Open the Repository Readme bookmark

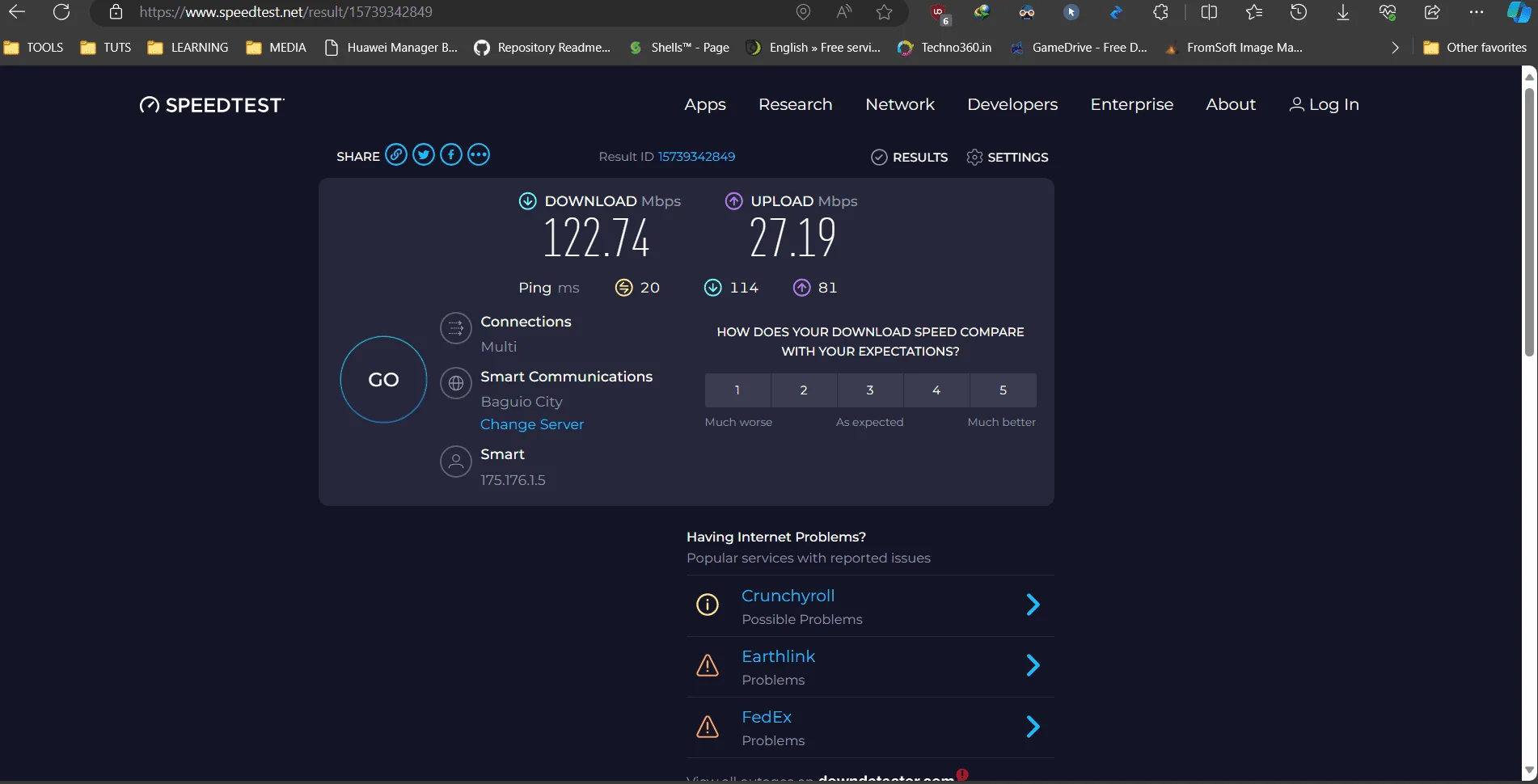tap(543, 48)
